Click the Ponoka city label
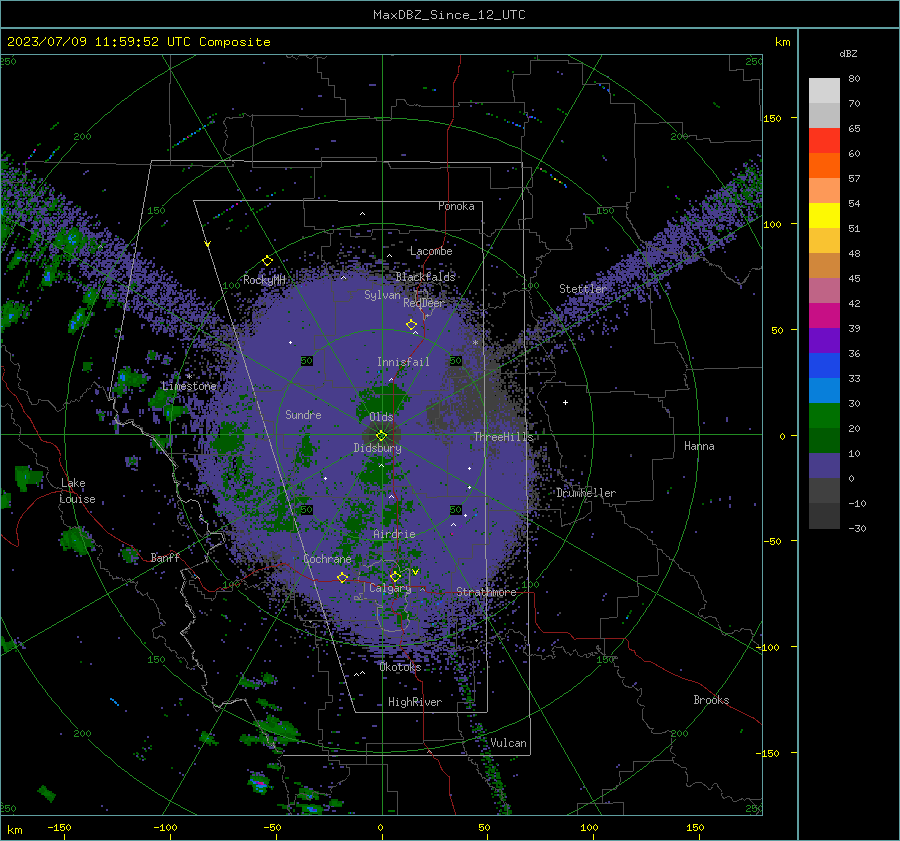The height and width of the screenshot is (841, 900). [456, 206]
